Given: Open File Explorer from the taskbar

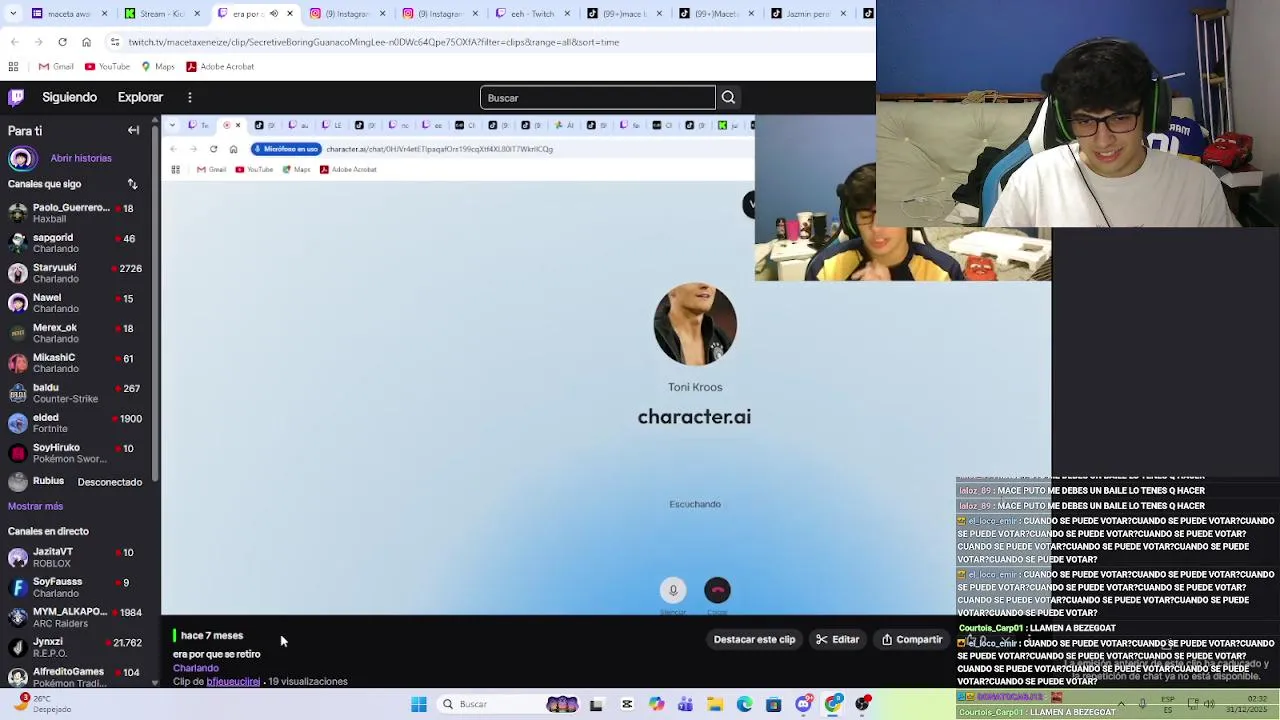Looking at the screenshot, I should point(715,705).
